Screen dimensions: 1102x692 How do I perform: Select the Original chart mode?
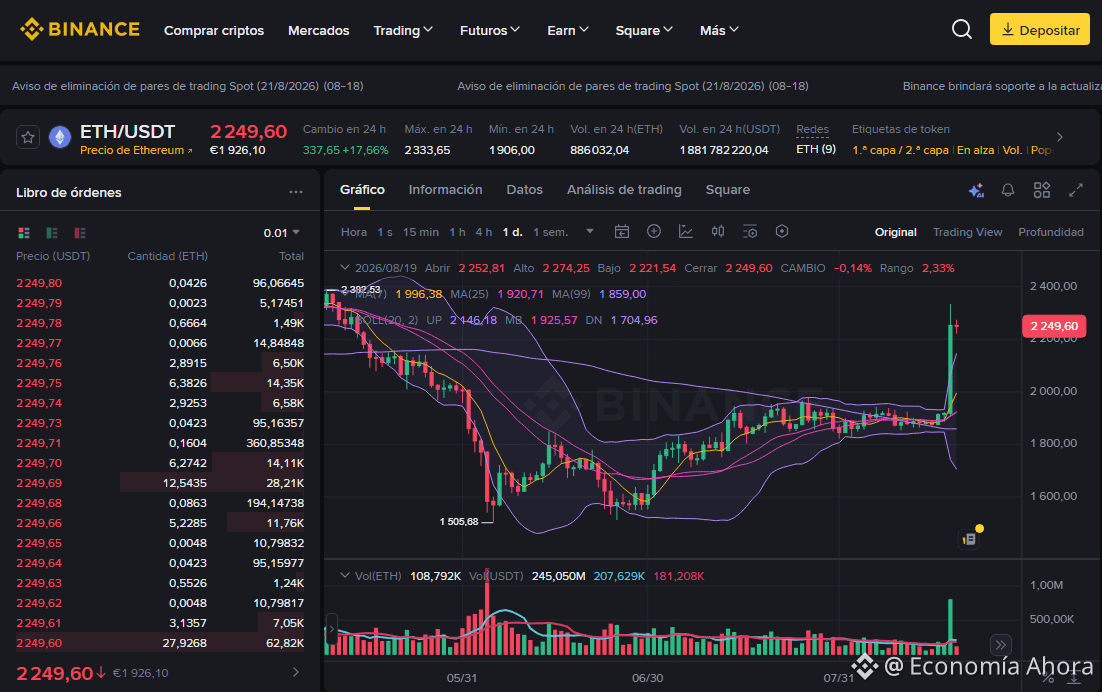pos(895,232)
